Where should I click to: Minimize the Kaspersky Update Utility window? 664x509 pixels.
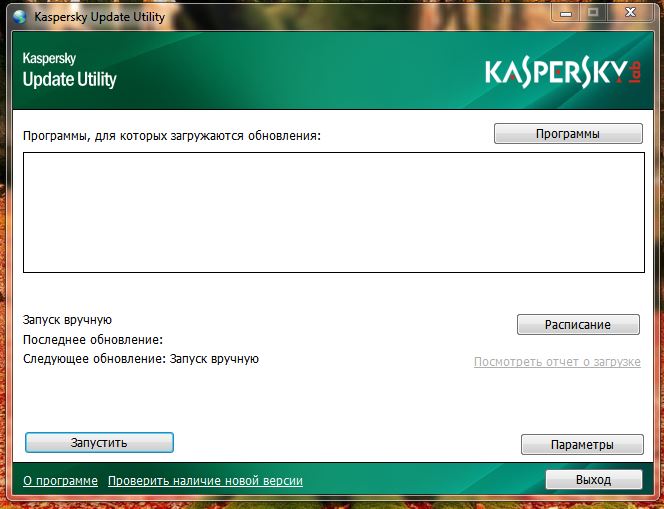(565, 14)
